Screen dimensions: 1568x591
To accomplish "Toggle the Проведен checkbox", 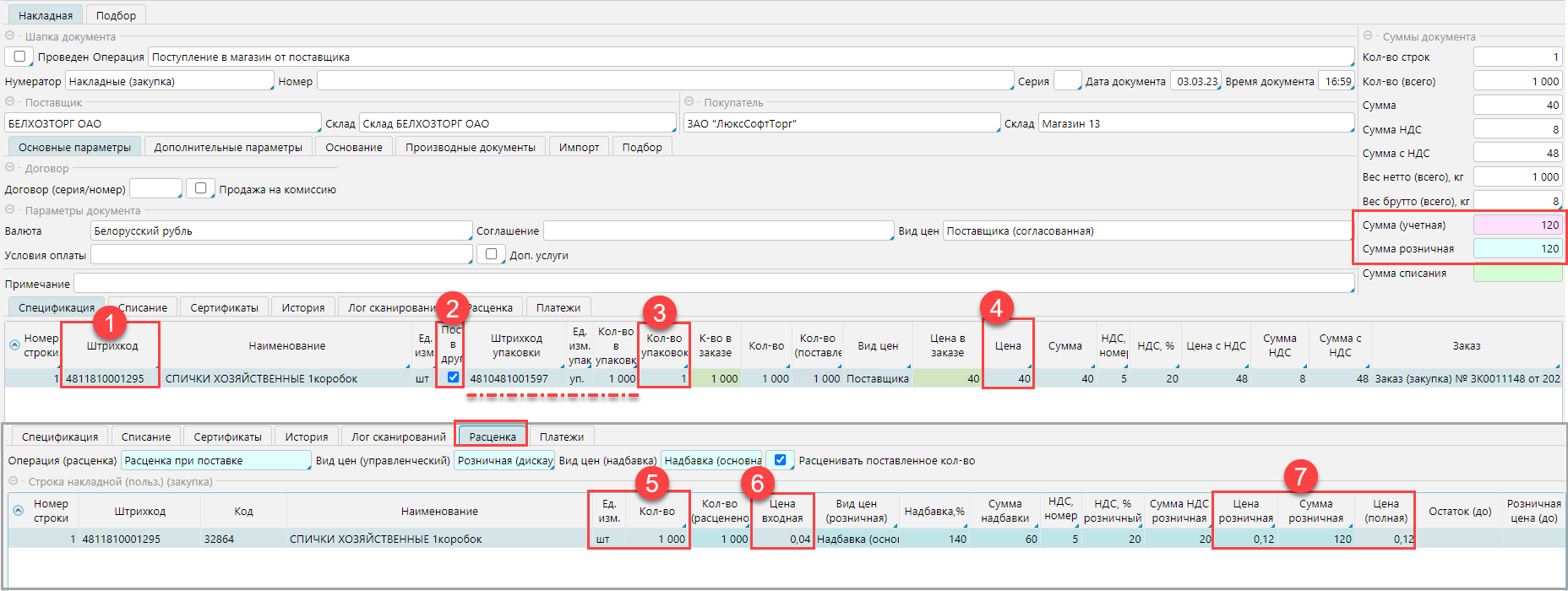I will click(x=19, y=57).
